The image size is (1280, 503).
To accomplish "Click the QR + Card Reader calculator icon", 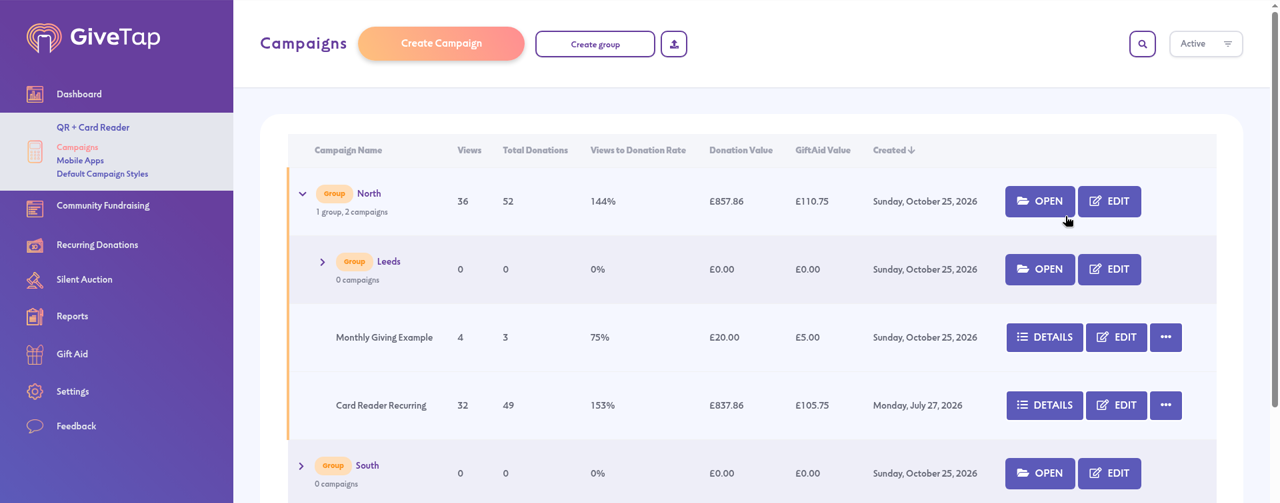I will click(x=35, y=151).
